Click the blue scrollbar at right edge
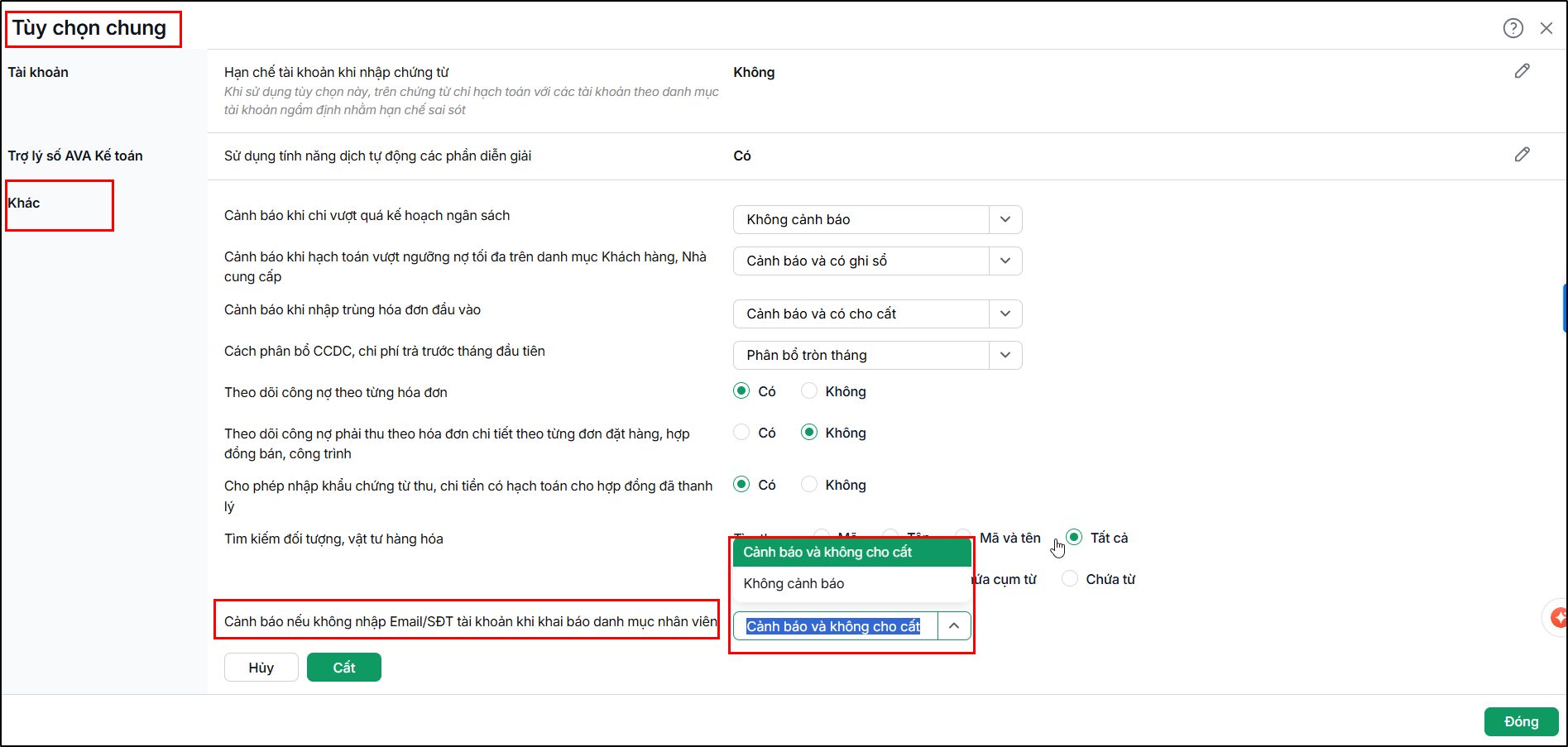Viewport: 1568px width, 747px height. pyautogui.click(x=1565, y=308)
